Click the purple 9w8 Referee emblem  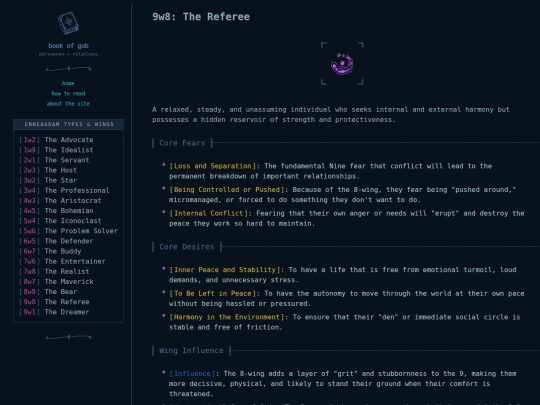pyautogui.click(x=342, y=63)
